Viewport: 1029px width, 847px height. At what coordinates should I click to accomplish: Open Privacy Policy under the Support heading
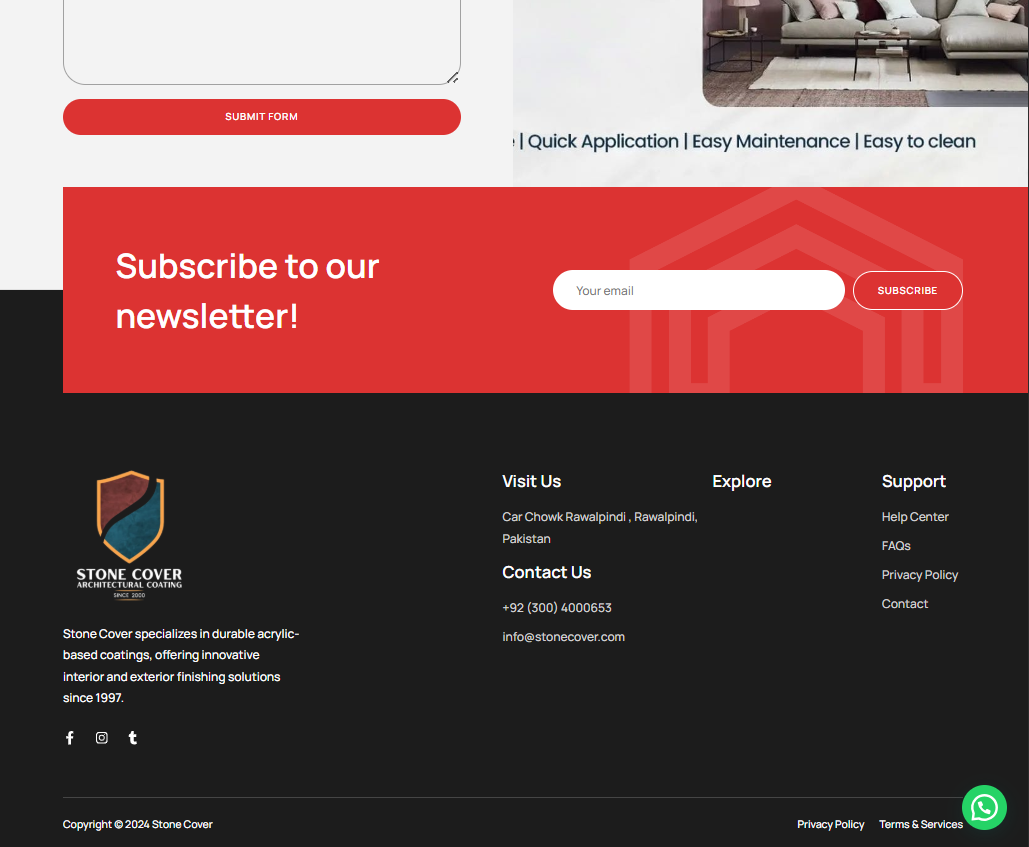[920, 575]
